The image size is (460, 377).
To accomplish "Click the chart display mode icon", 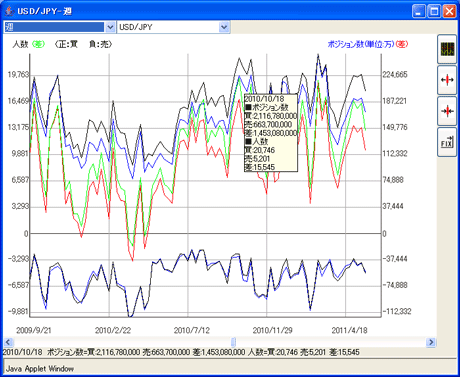I will (447, 49).
